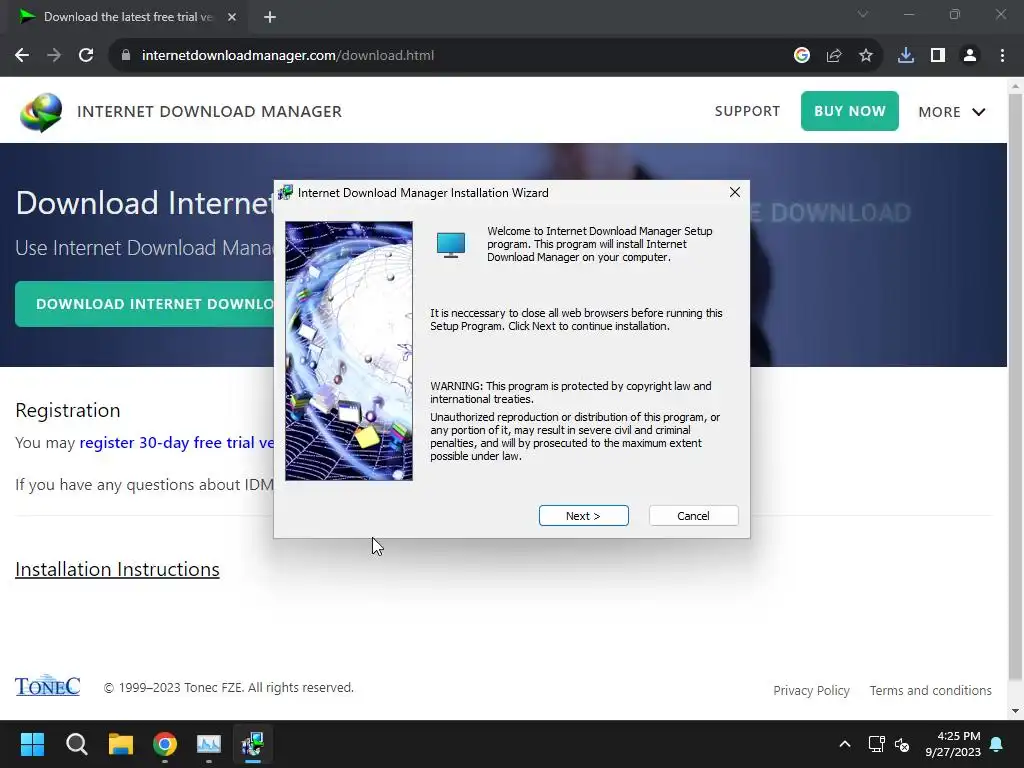Screen dimensions: 1024x768
Task: Select the Download the latest free trial tab
Action: [127, 17]
